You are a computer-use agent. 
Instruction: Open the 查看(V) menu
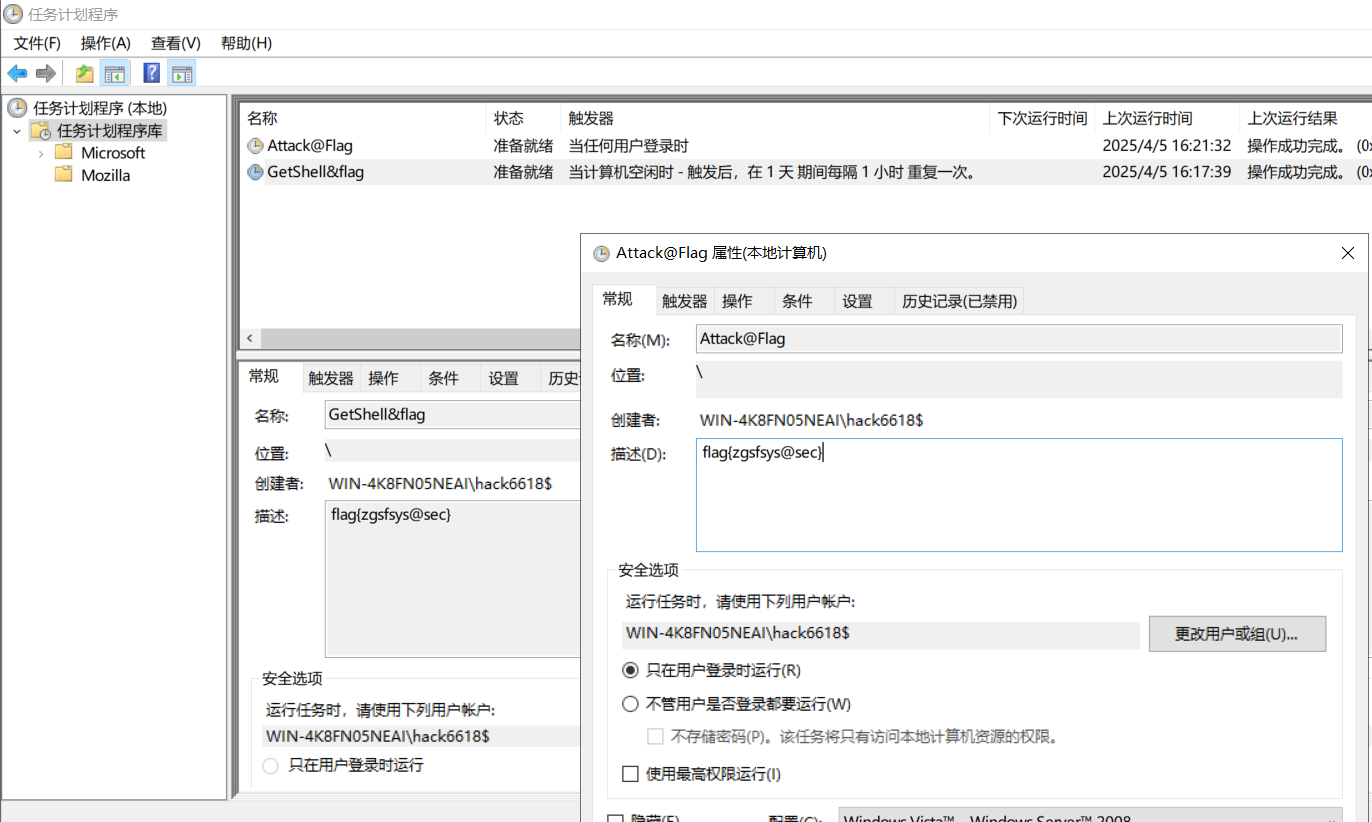pos(176,43)
